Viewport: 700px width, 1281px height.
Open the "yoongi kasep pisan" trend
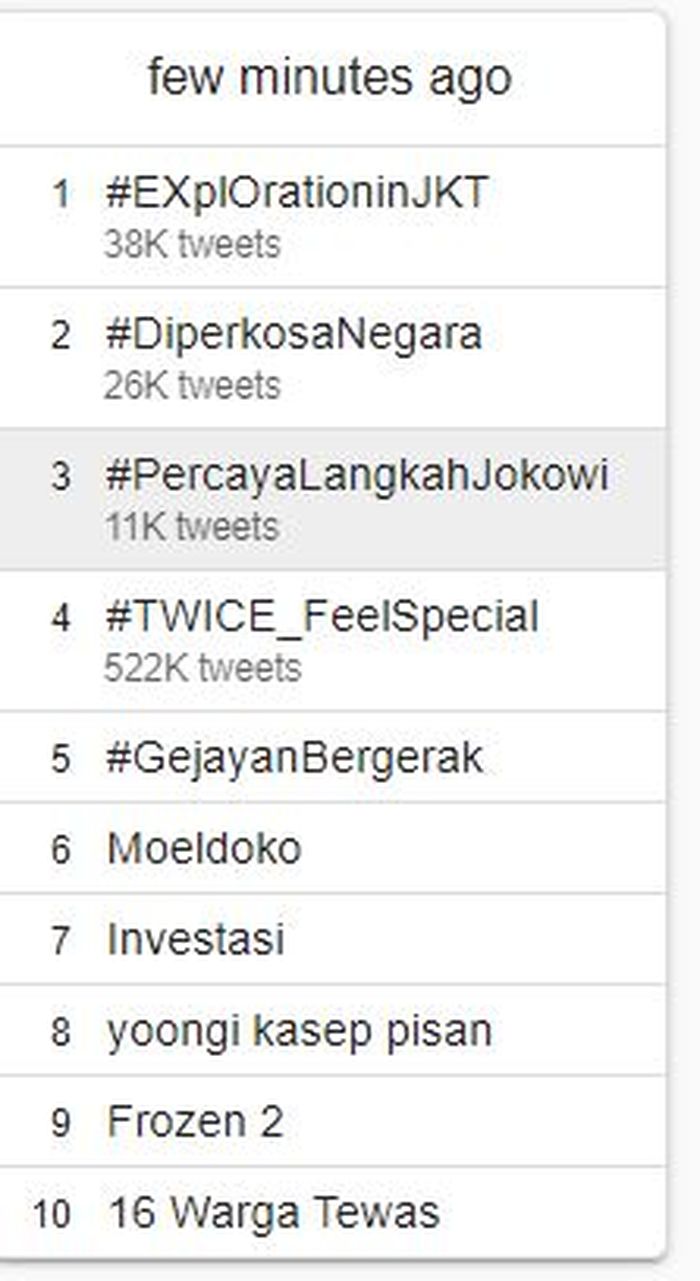(299, 1031)
